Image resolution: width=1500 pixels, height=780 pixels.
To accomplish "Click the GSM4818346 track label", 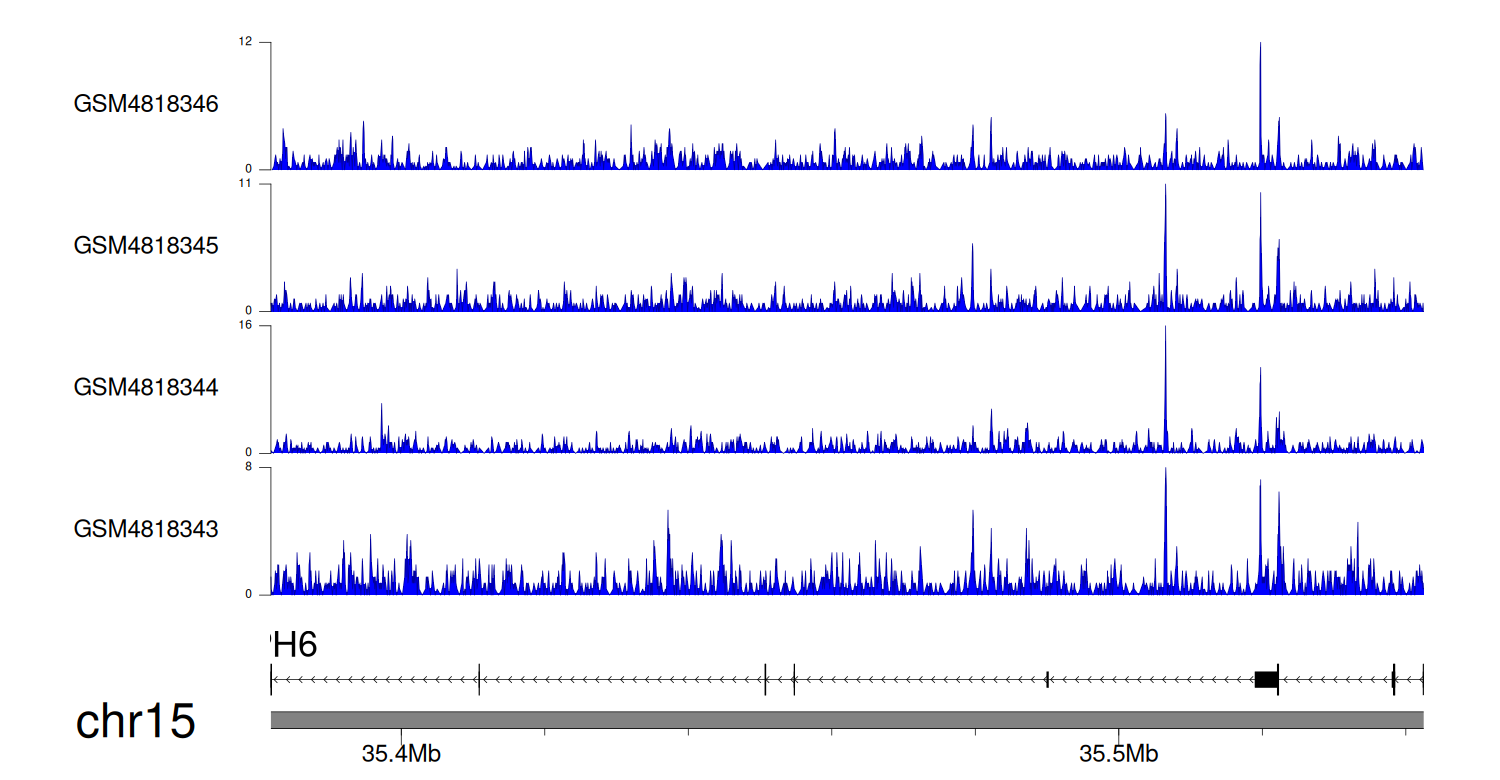I will click(x=146, y=104).
